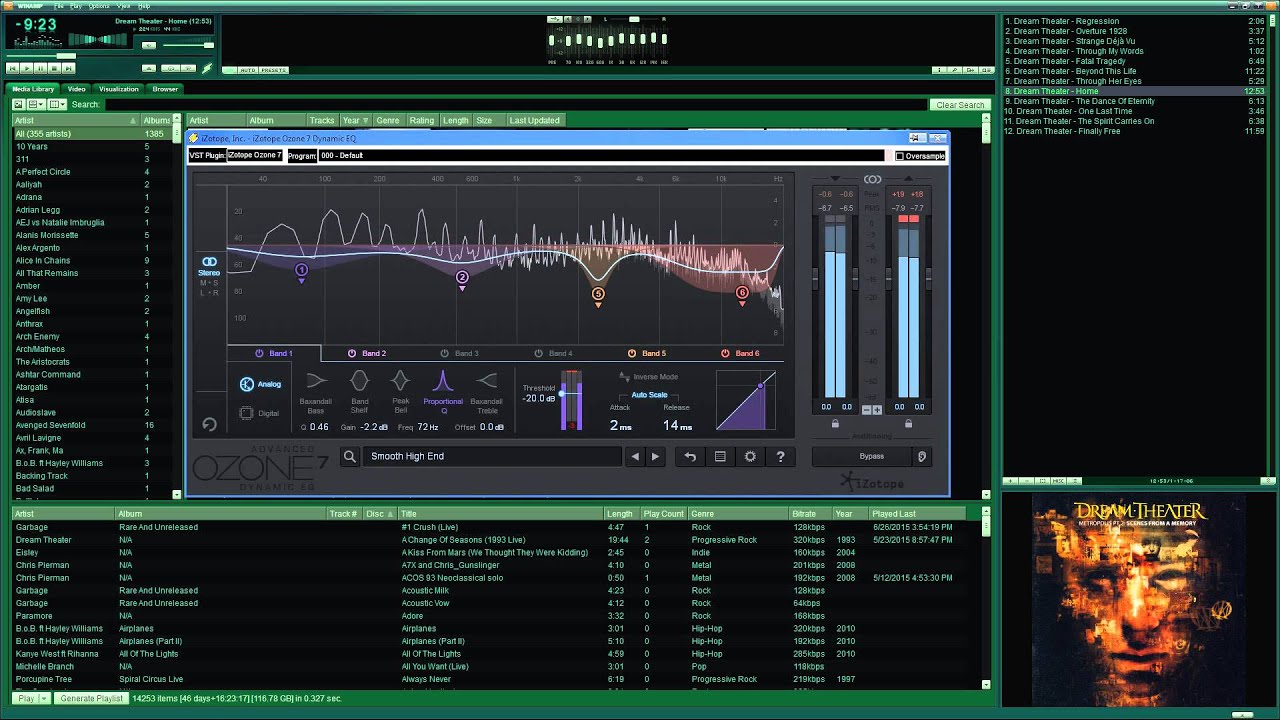Click Clear Search button
This screenshot has height=720, width=1280.
click(x=960, y=105)
